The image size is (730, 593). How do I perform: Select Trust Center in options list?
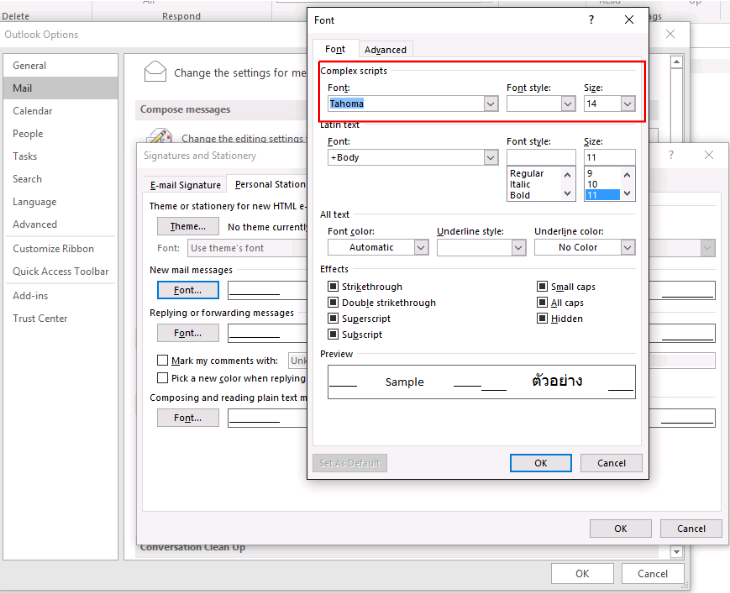(40, 319)
